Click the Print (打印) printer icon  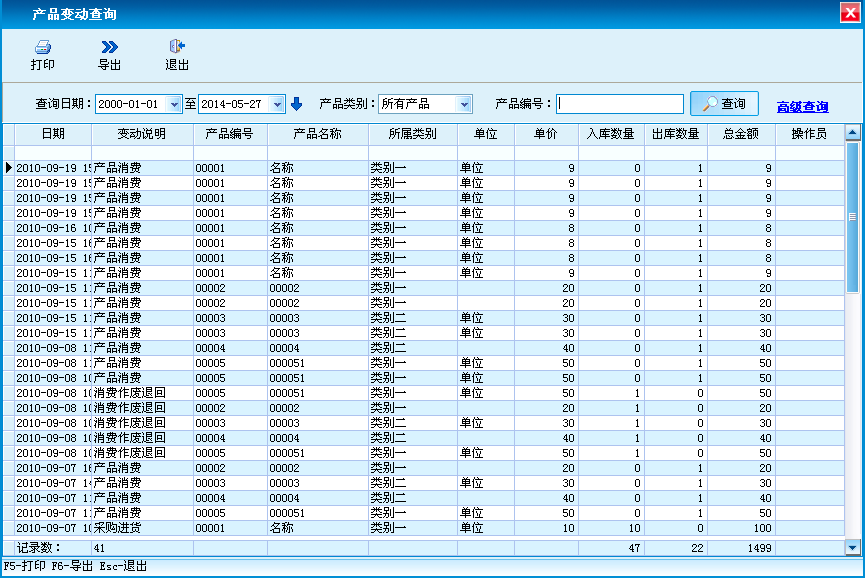42,47
